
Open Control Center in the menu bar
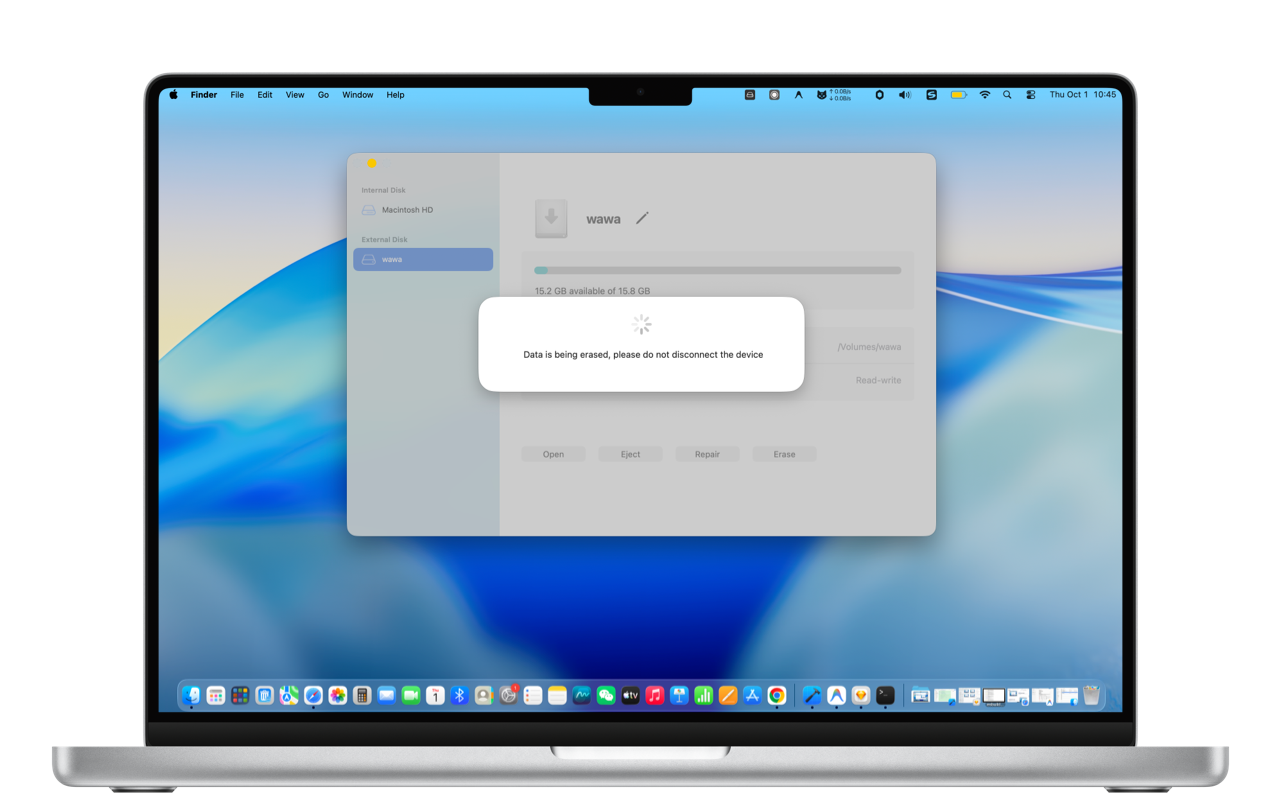pyautogui.click(x=1031, y=95)
